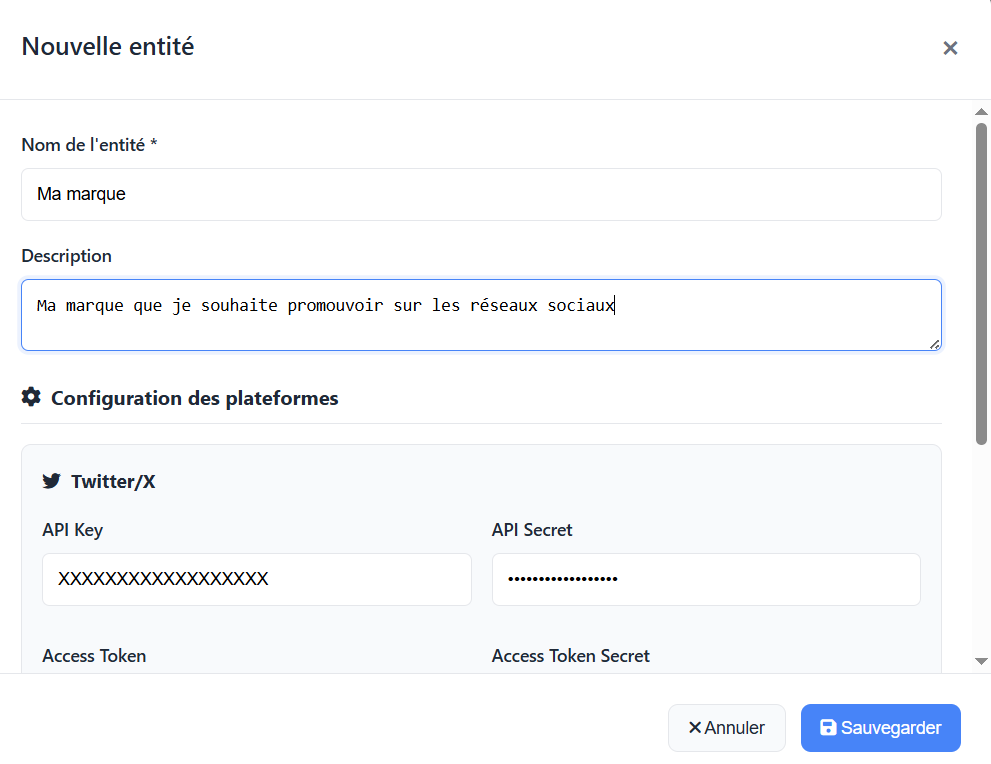Screen dimensions: 991x764
Task: Click the API Secret label
Action: click(532, 530)
